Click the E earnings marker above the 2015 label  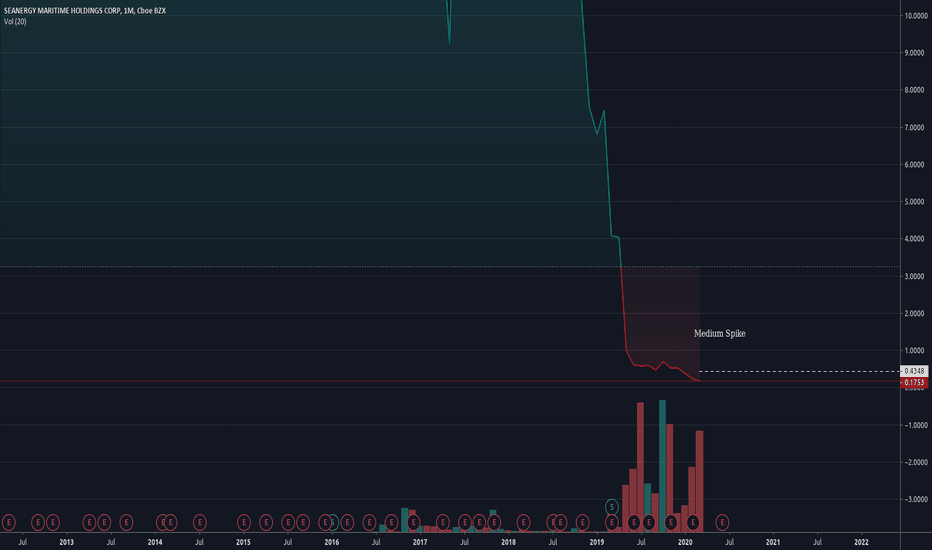pos(244,523)
